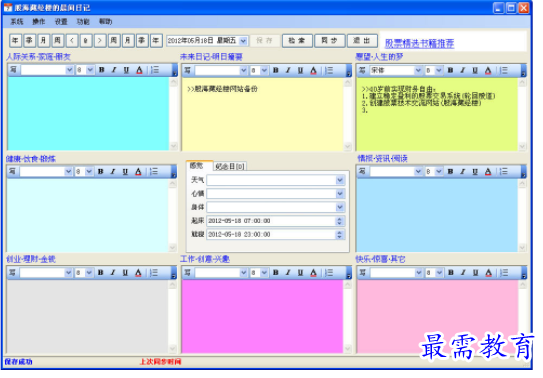Click the 同步 sync button
The height and width of the screenshot is (378, 543).
tap(329, 41)
